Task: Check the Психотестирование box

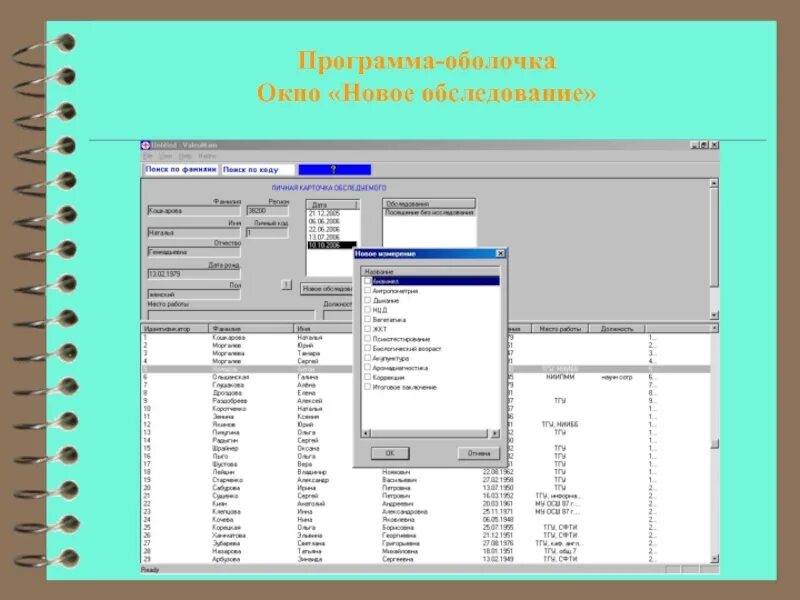Action: 367,339
